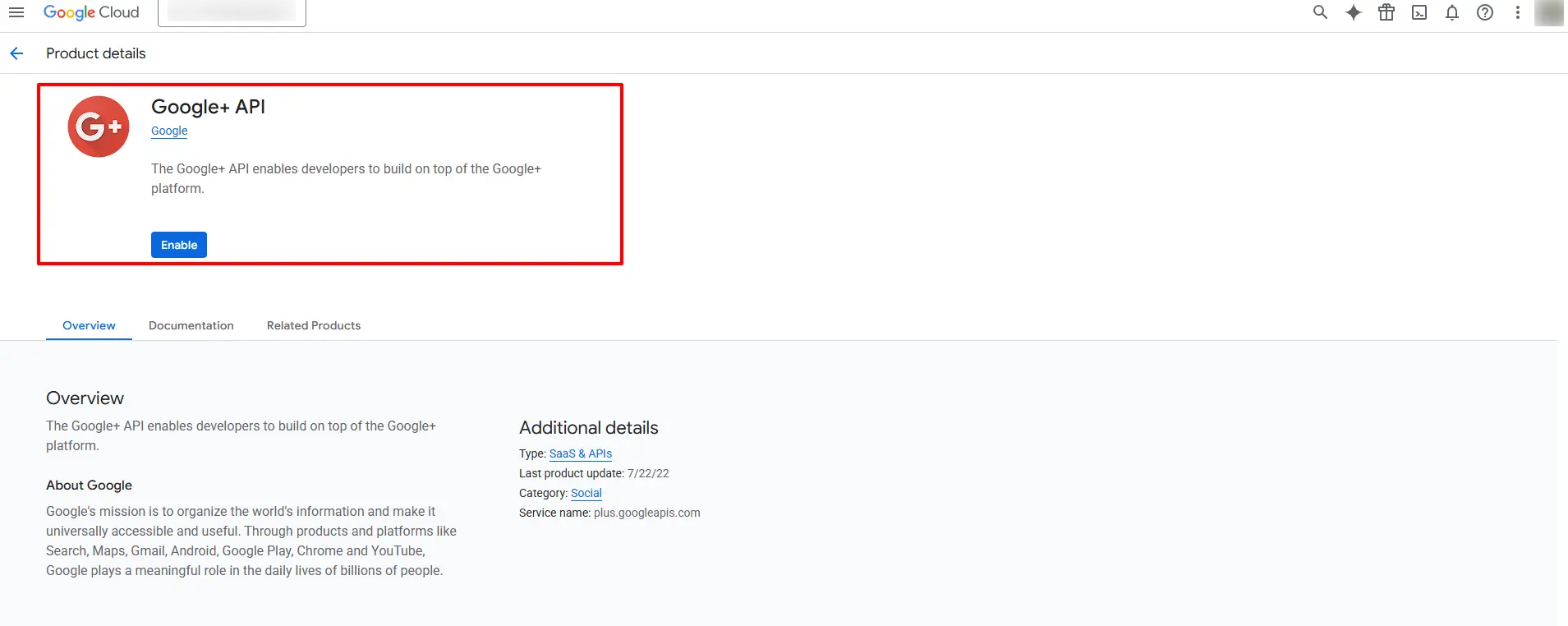1568x626 pixels.
Task: Click the gift free trial icon
Action: (1386, 12)
